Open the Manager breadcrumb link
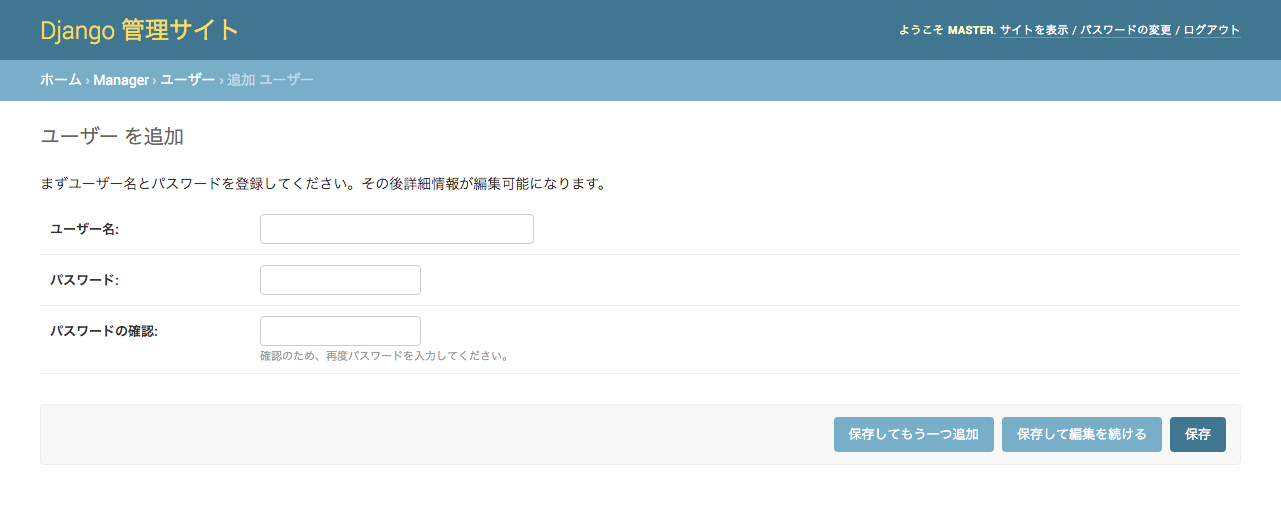 [121, 80]
